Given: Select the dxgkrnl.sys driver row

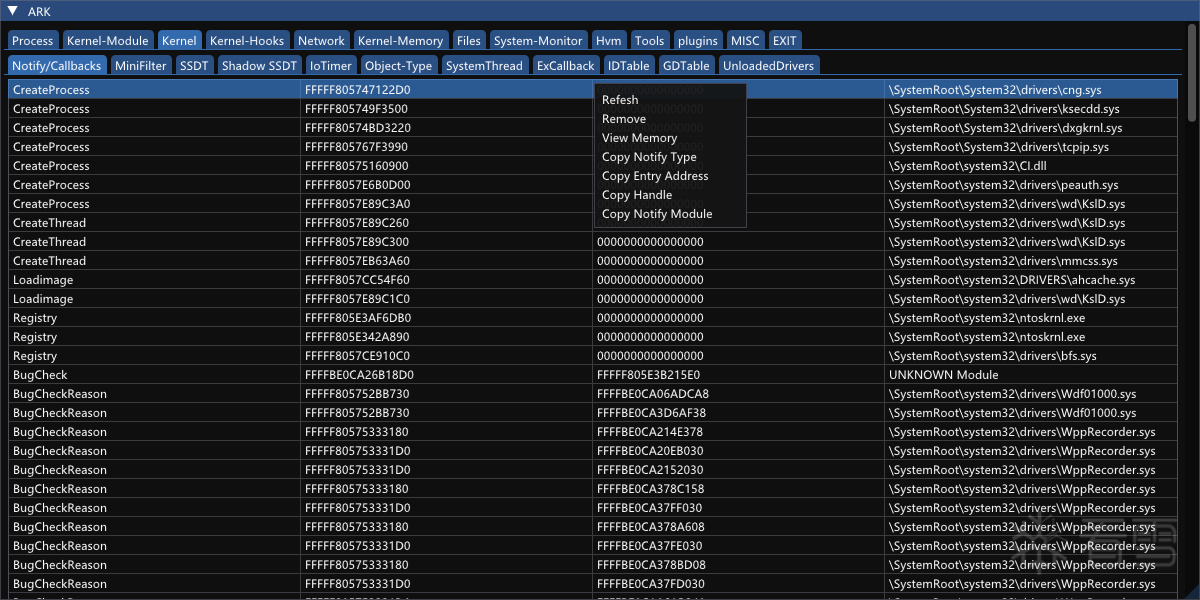Looking at the screenshot, I should (593, 128).
